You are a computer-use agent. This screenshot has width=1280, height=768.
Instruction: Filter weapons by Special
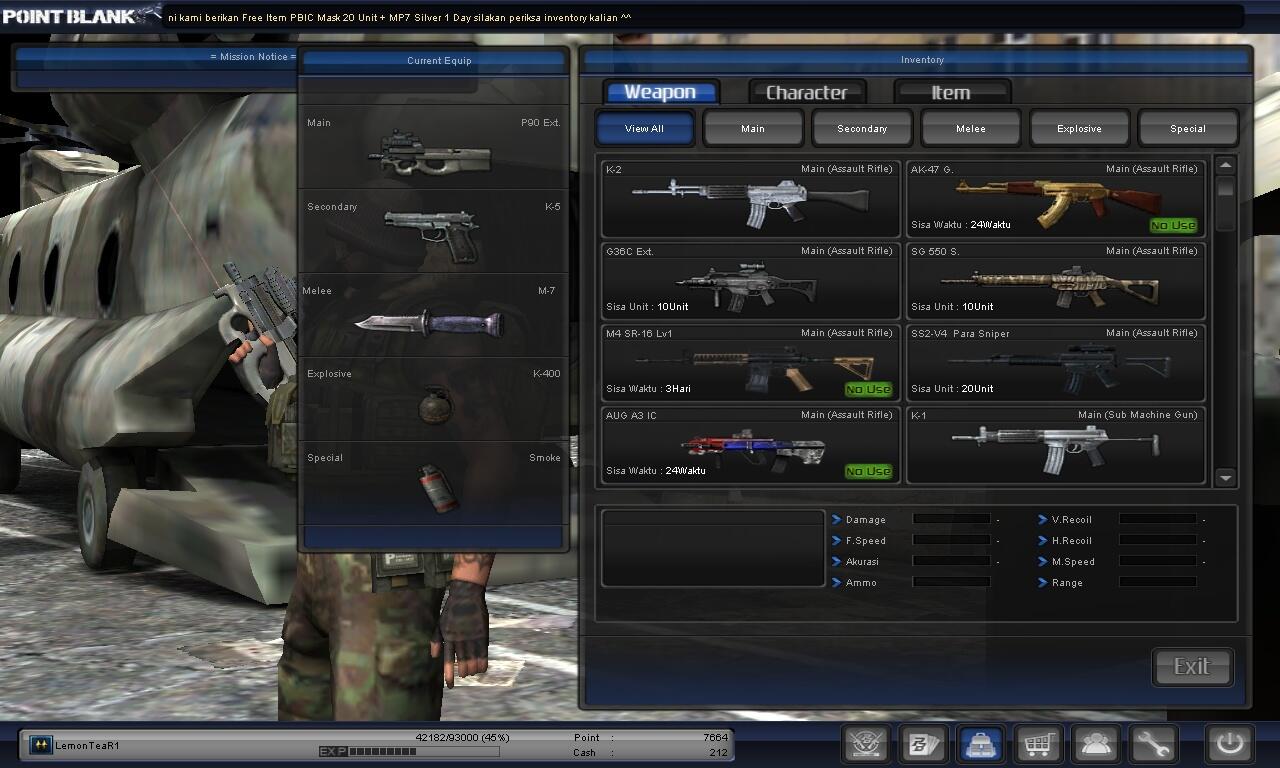(x=1188, y=128)
